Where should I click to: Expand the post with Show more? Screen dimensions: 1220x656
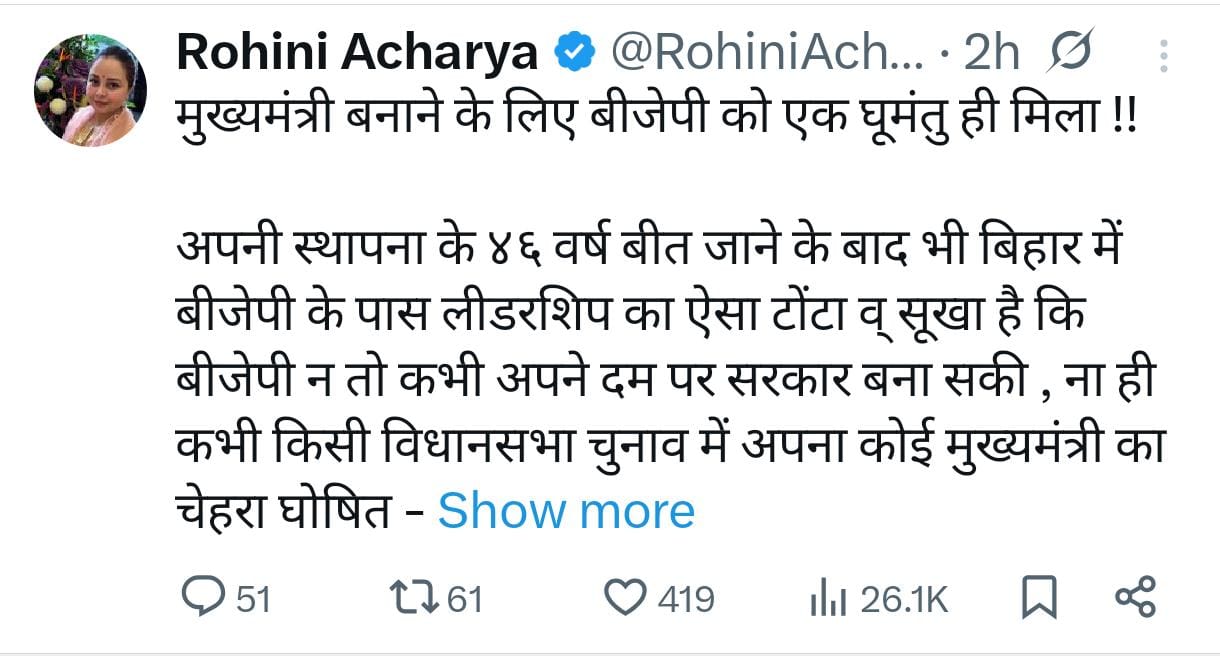point(566,512)
